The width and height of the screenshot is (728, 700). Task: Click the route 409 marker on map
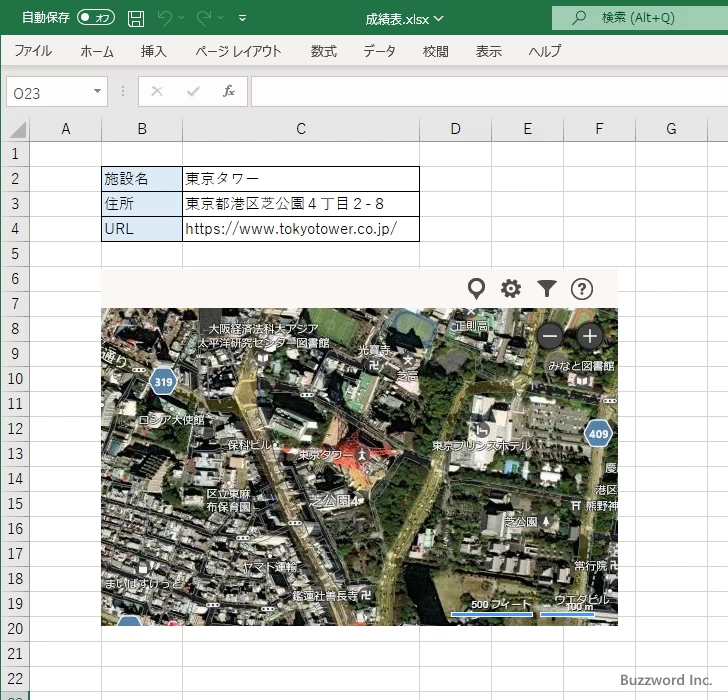(x=598, y=434)
